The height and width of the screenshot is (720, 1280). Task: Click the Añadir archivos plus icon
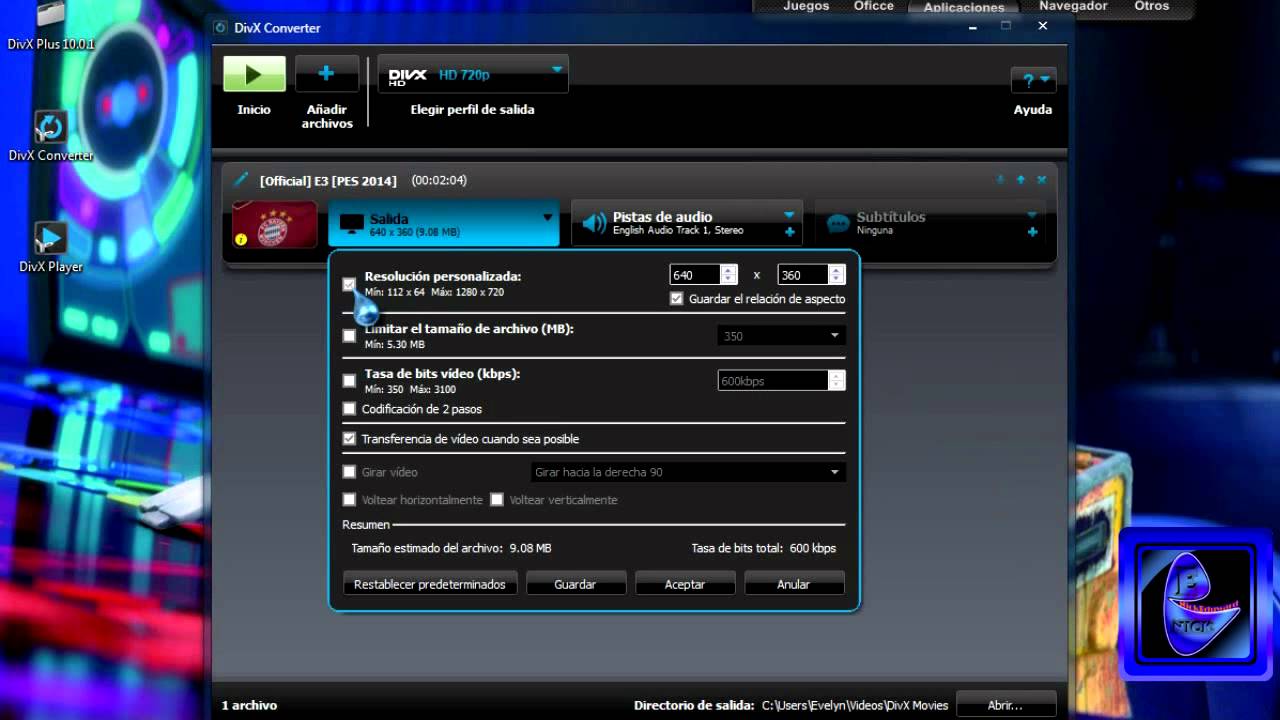(x=326, y=74)
